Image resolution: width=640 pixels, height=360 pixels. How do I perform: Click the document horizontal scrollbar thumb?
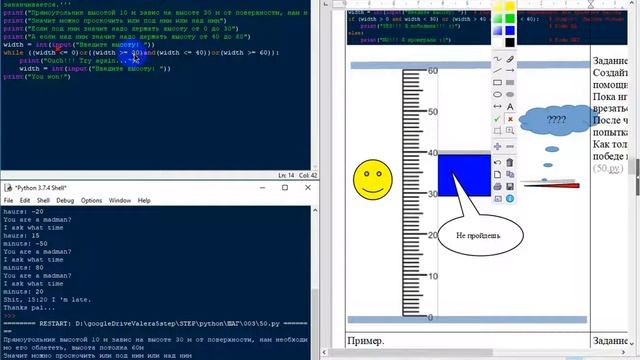[411, 352]
